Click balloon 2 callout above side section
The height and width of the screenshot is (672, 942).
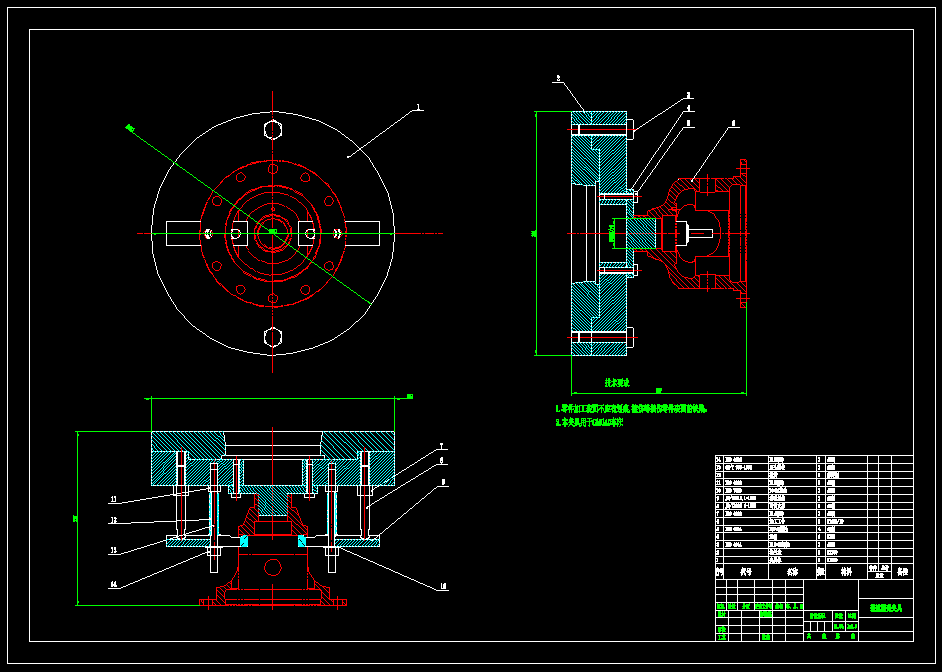coord(558,78)
